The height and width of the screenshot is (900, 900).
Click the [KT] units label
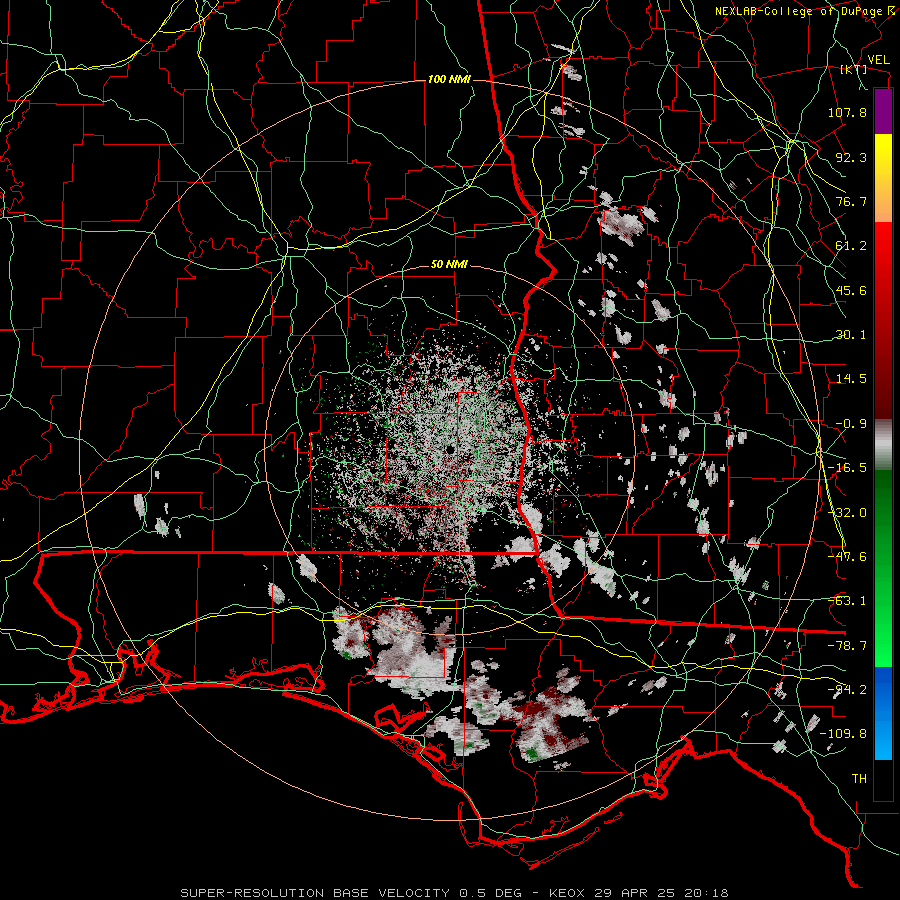(x=854, y=69)
